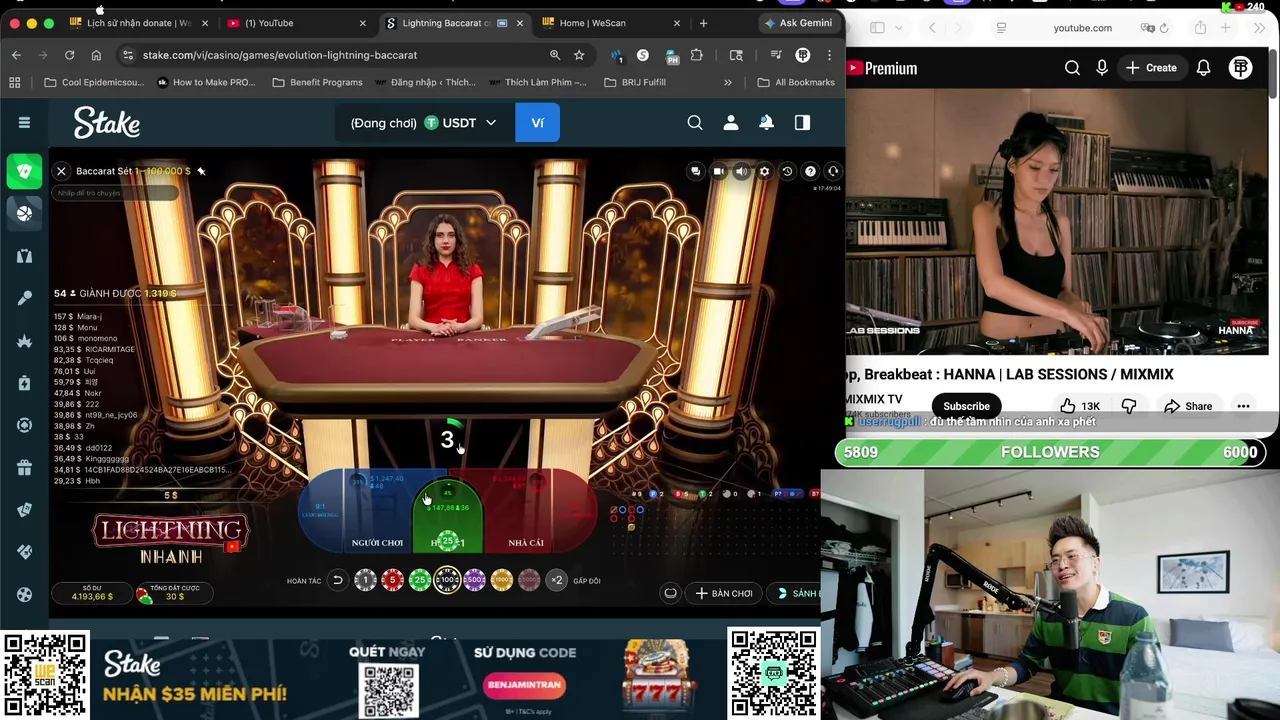
Task: Click the YouTube Create button
Action: coord(1151,68)
